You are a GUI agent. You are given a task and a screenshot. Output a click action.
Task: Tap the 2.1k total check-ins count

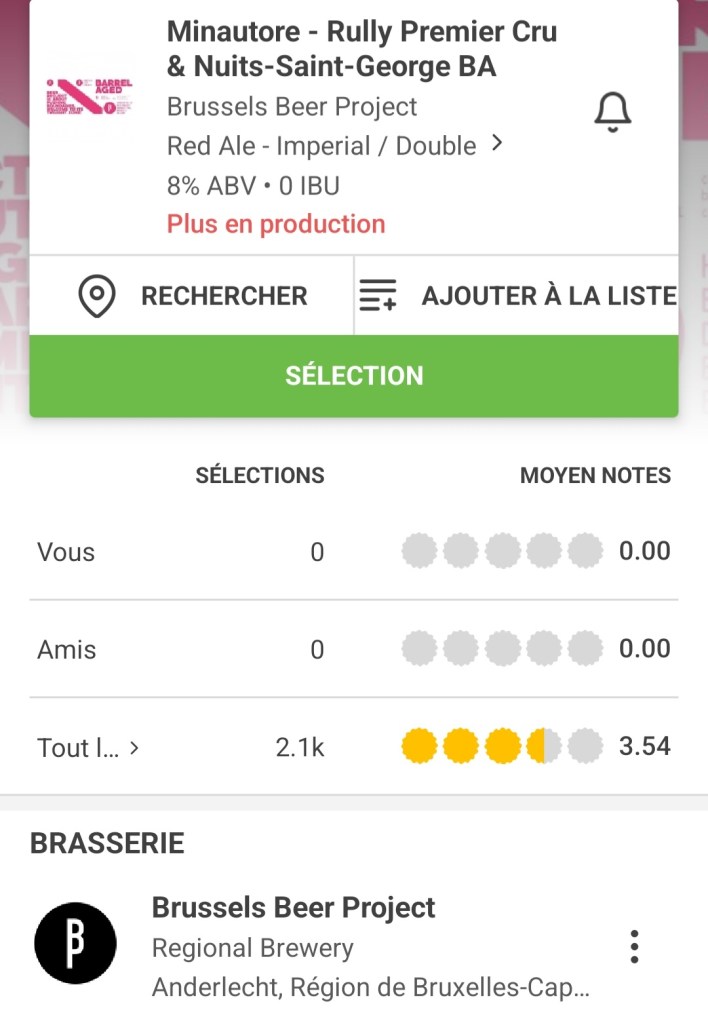tap(300, 747)
